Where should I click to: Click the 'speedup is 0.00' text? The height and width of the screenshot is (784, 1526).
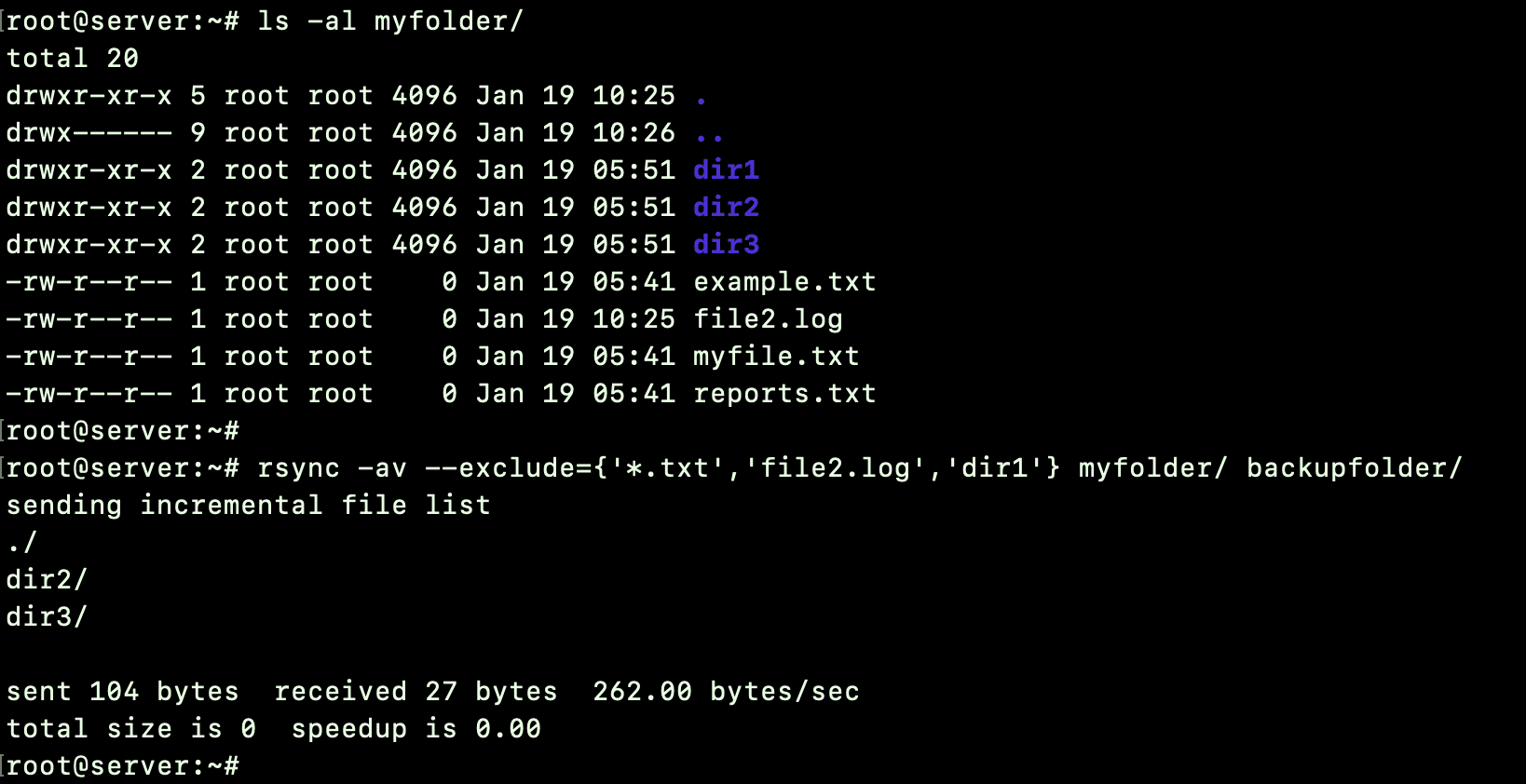point(416,729)
